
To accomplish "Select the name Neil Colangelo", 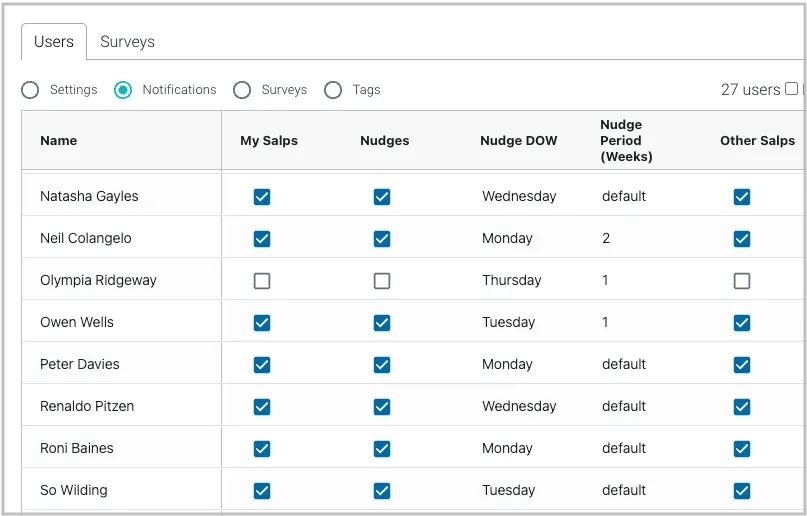I will tap(86, 239).
